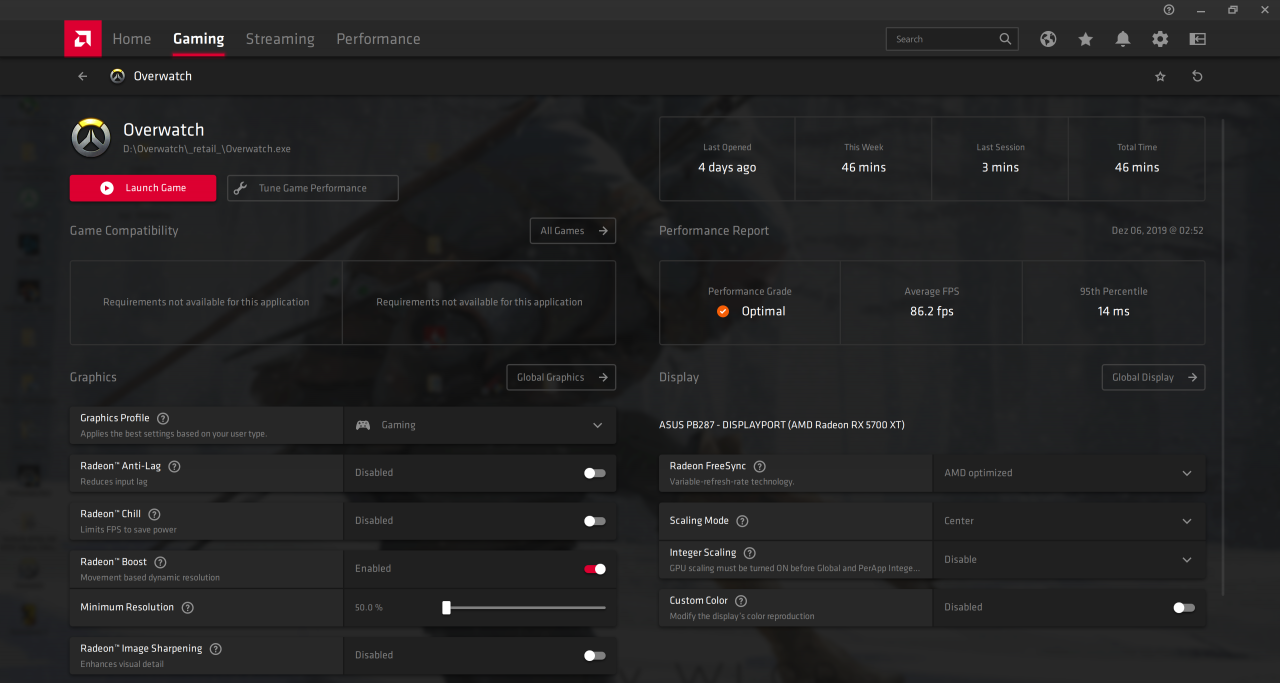The width and height of the screenshot is (1280, 683).
Task: Expand Scaling Mode Center dropdown
Action: [x=1069, y=521]
